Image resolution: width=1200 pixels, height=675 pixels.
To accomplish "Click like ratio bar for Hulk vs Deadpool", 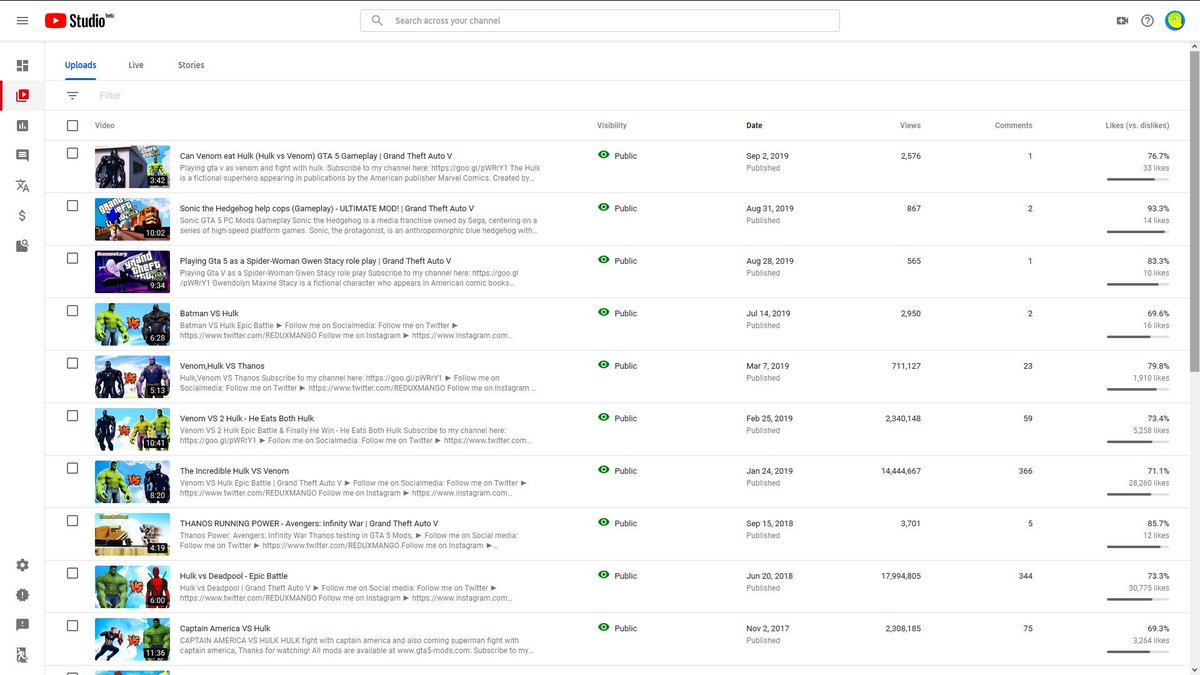I will [x=1138, y=600].
